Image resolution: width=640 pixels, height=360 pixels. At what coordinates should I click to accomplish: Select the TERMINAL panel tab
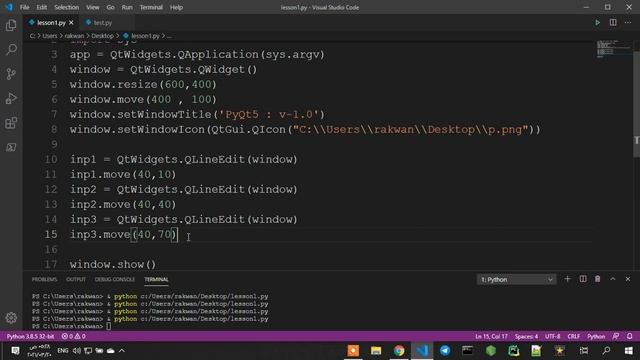click(156, 280)
